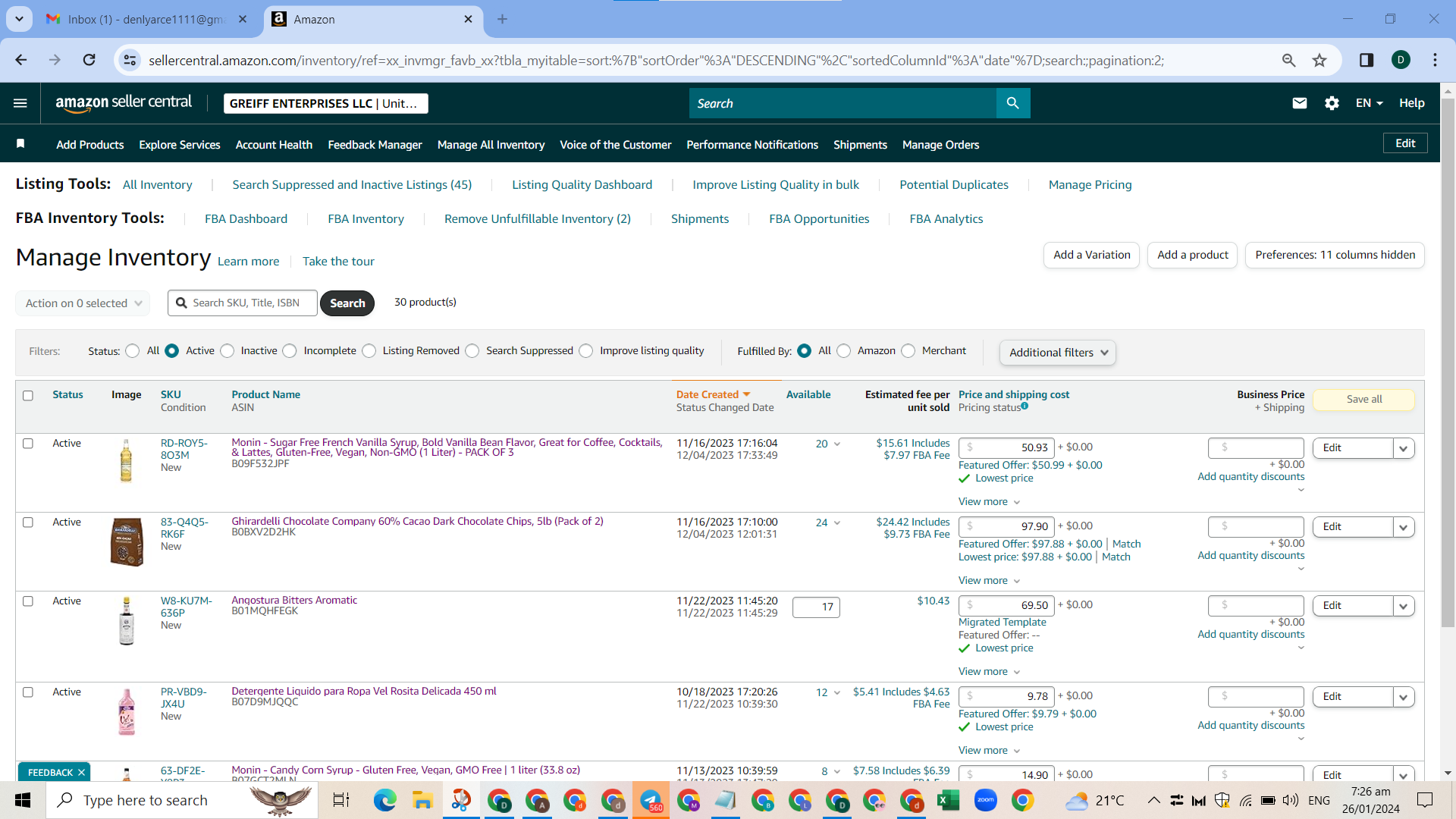
Task: Open the messages envelope icon
Action: tap(1299, 103)
